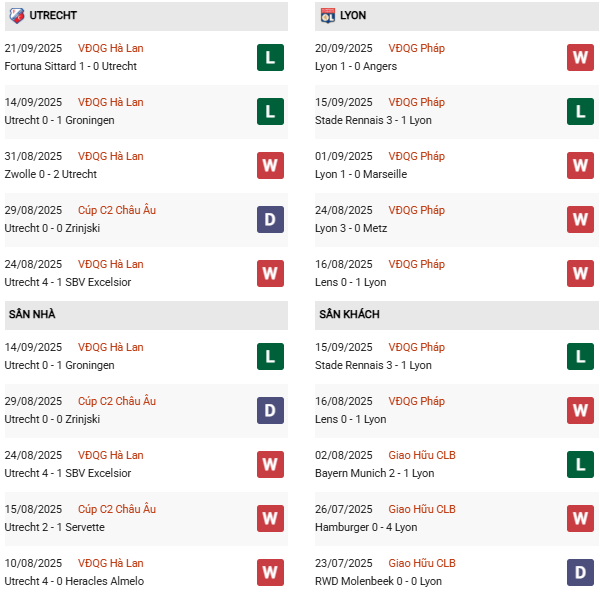Click the W badge for Hamburger 0-4 Lyon
The width and height of the screenshot is (600, 594).
580,518
